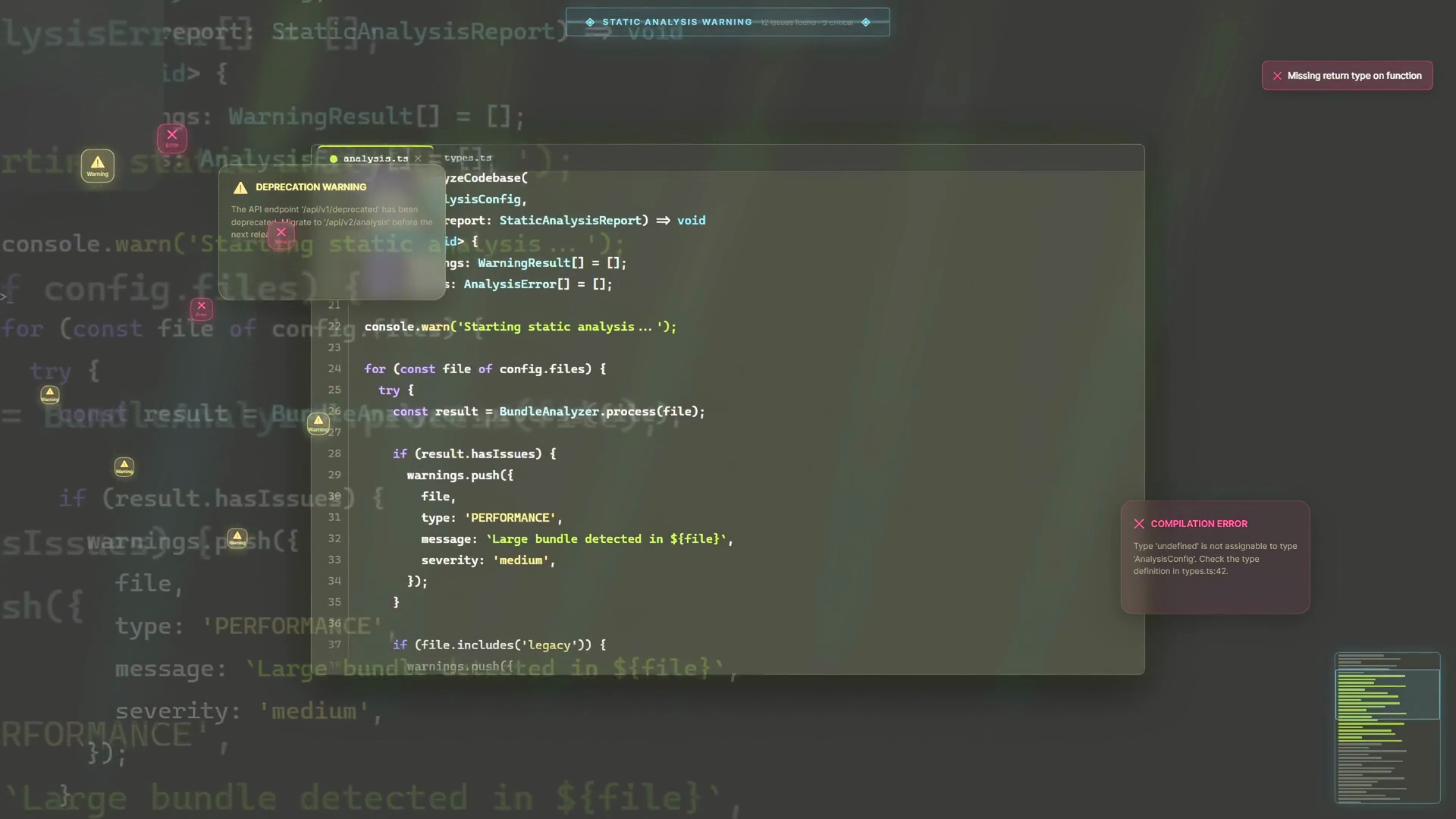Click if (result.hasIssues) on editor line 28
Screen dimensions: 1456x819
[x=475, y=454]
